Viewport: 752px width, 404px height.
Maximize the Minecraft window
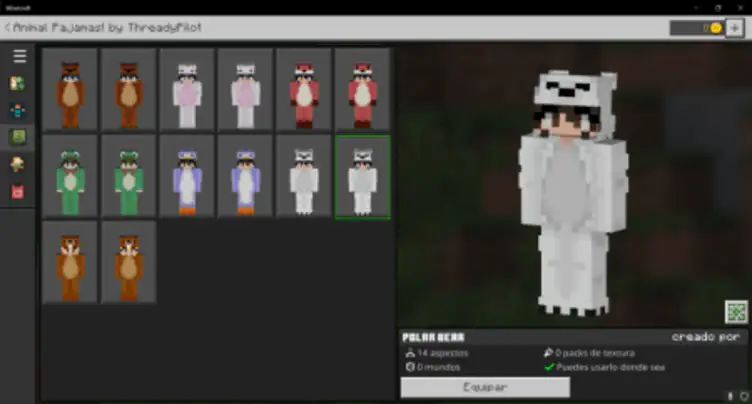718,8
